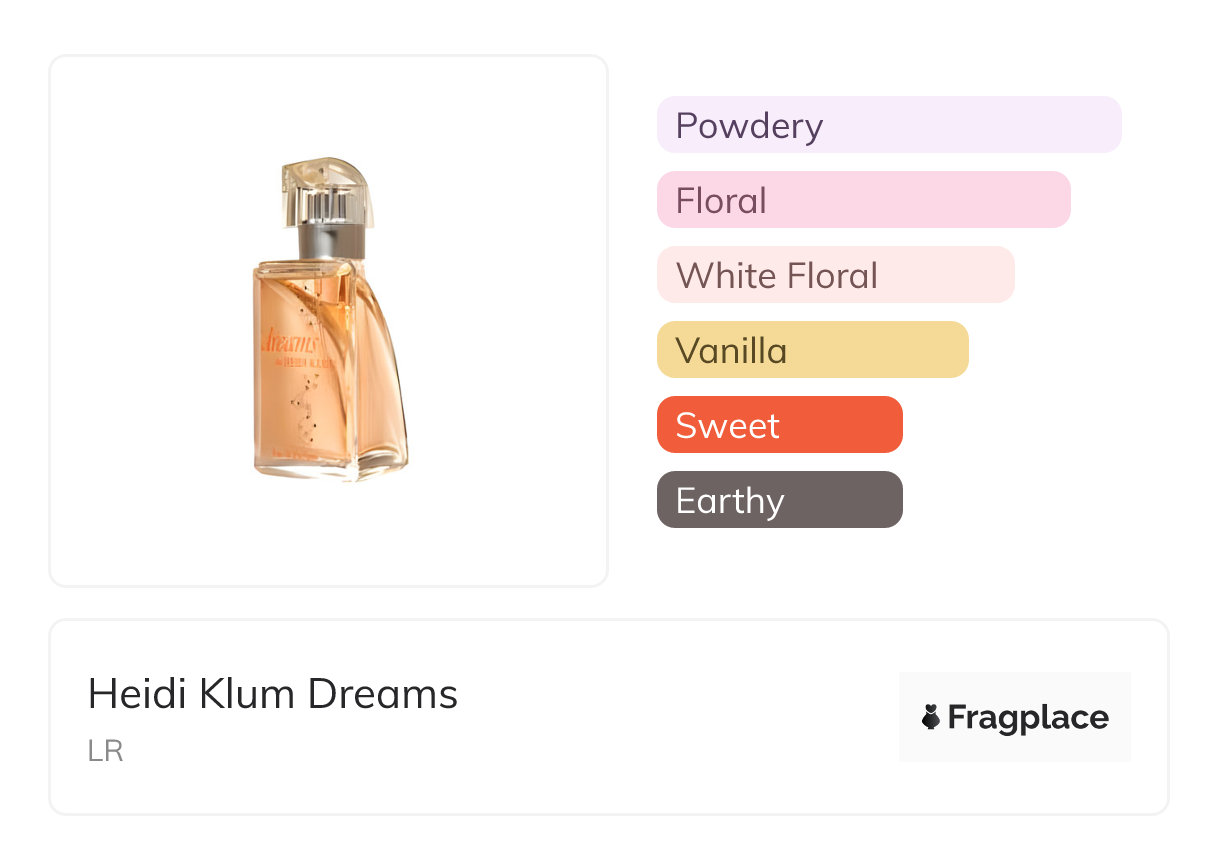Screen dimensions: 1218x864
Task: Open the Heidi Klum Dreams title
Action: (x=273, y=694)
